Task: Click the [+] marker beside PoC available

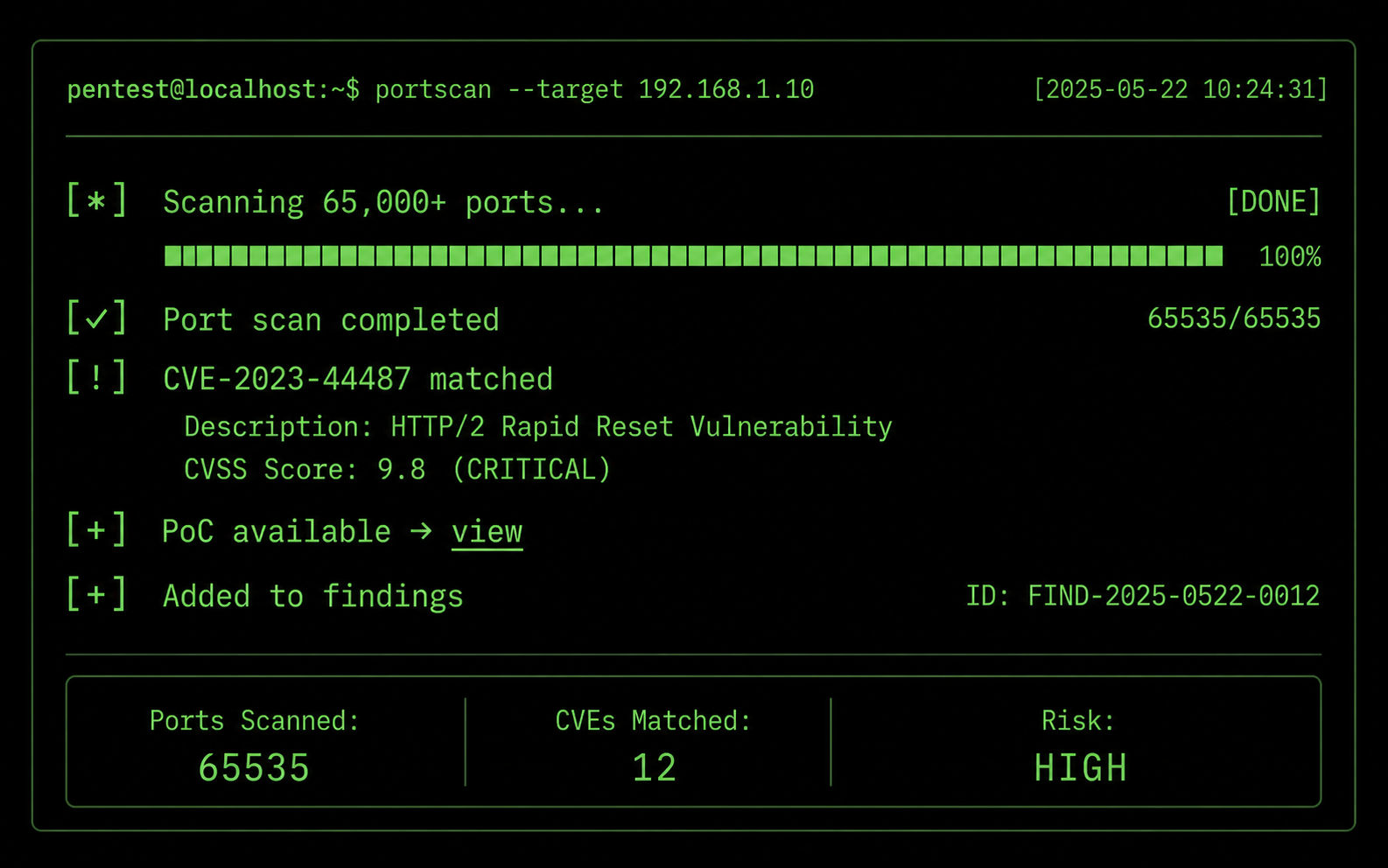Action: point(97,530)
